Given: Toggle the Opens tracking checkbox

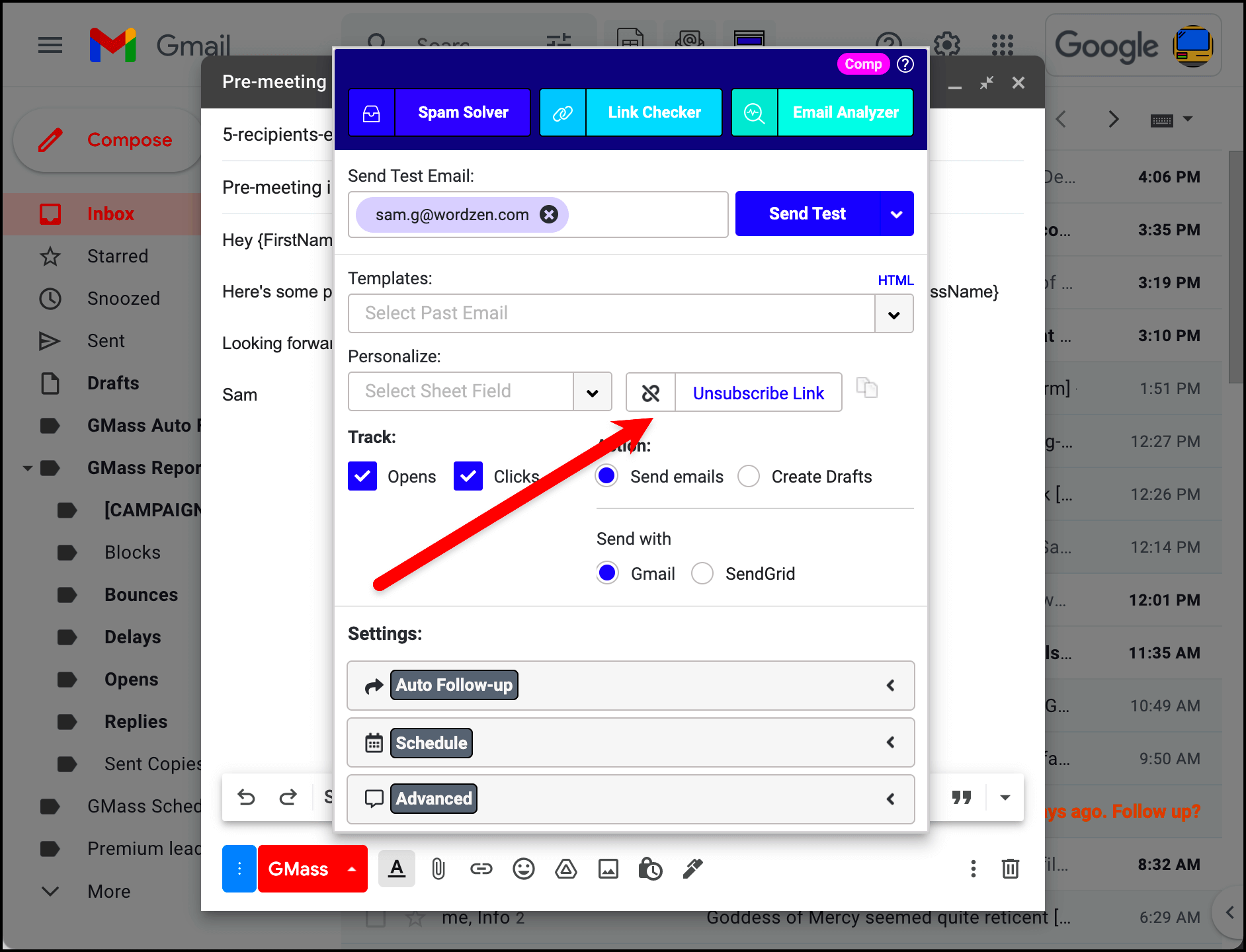Looking at the screenshot, I should (362, 476).
